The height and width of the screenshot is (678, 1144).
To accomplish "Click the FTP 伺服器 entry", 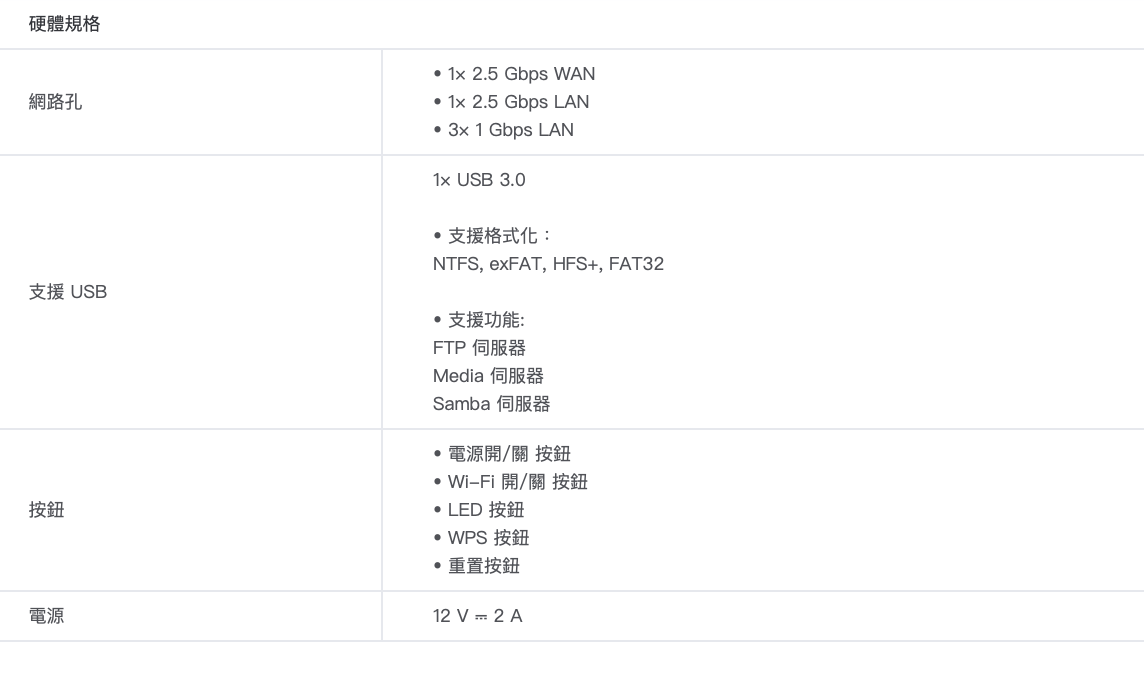I will [x=479, y=348].
